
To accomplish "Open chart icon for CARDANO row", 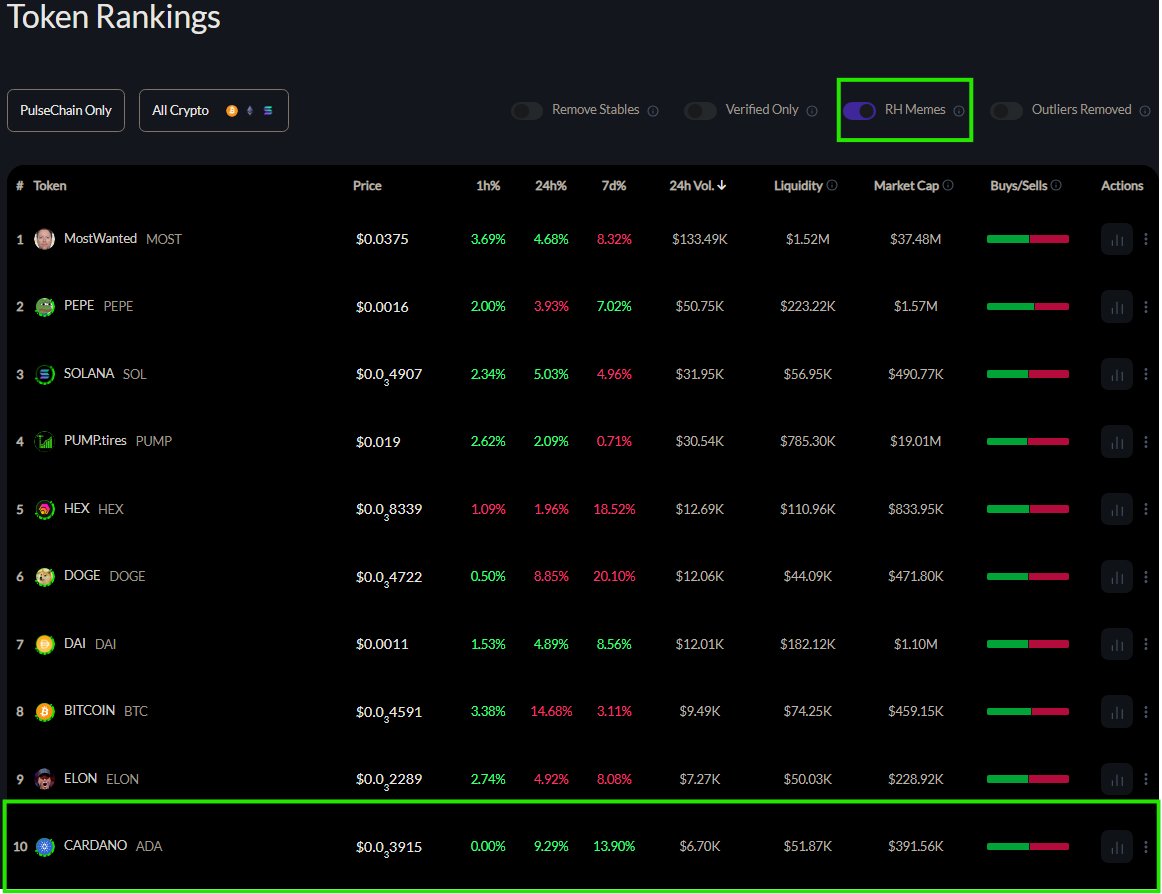I will [1116, 847].
